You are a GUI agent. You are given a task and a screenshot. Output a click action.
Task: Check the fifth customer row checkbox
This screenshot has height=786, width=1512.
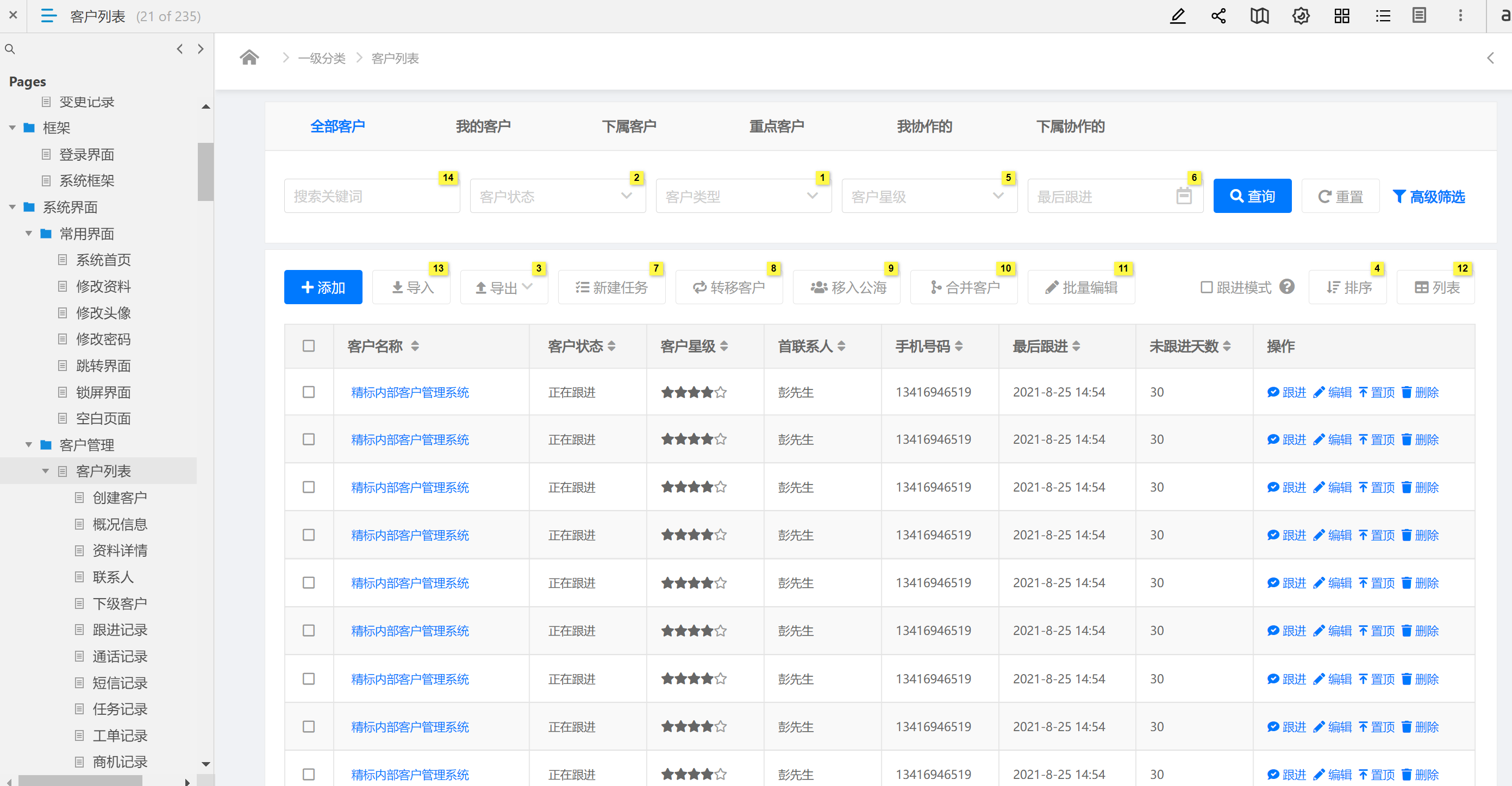(x=309, y=583)
